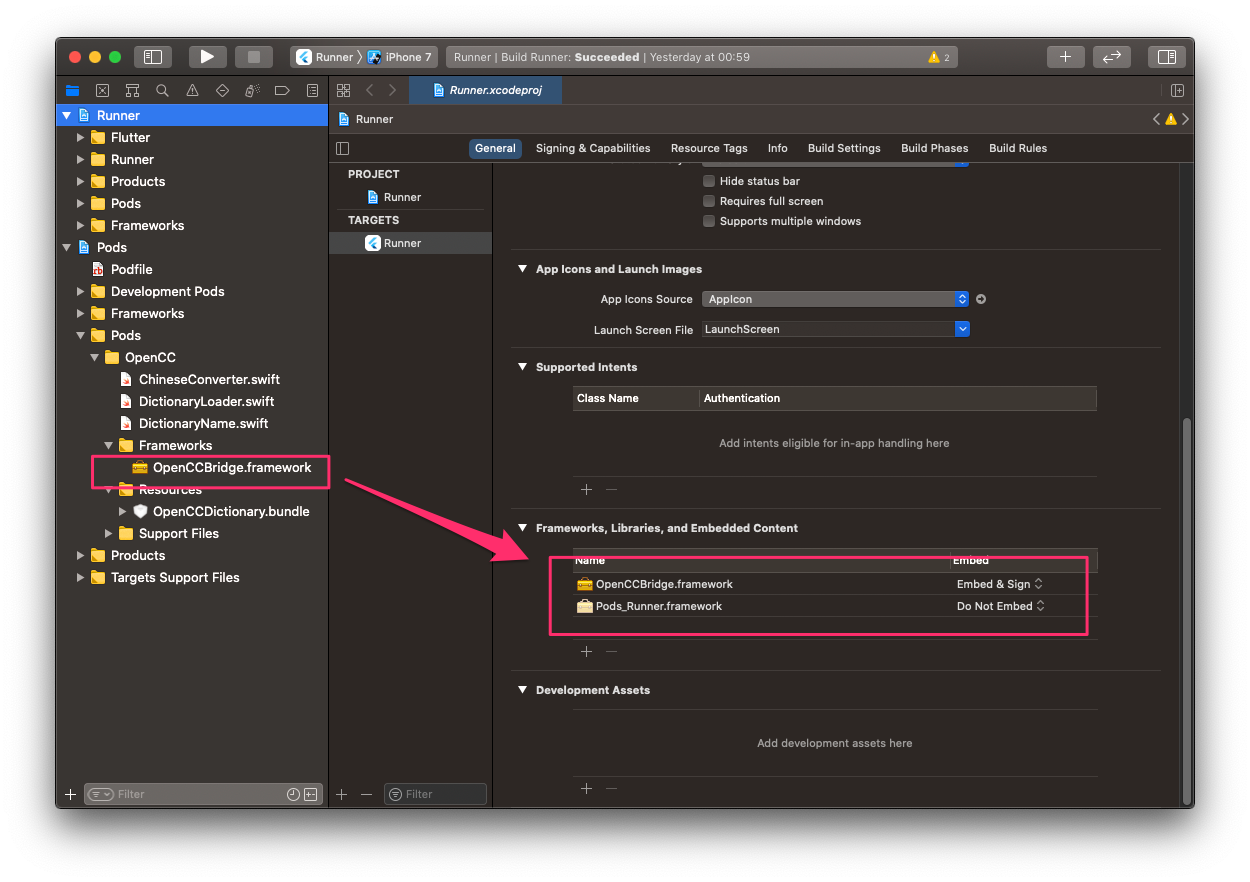Switch to Resource Tags tab
The width and height of the screenshot is (1250, 882).
709,148
